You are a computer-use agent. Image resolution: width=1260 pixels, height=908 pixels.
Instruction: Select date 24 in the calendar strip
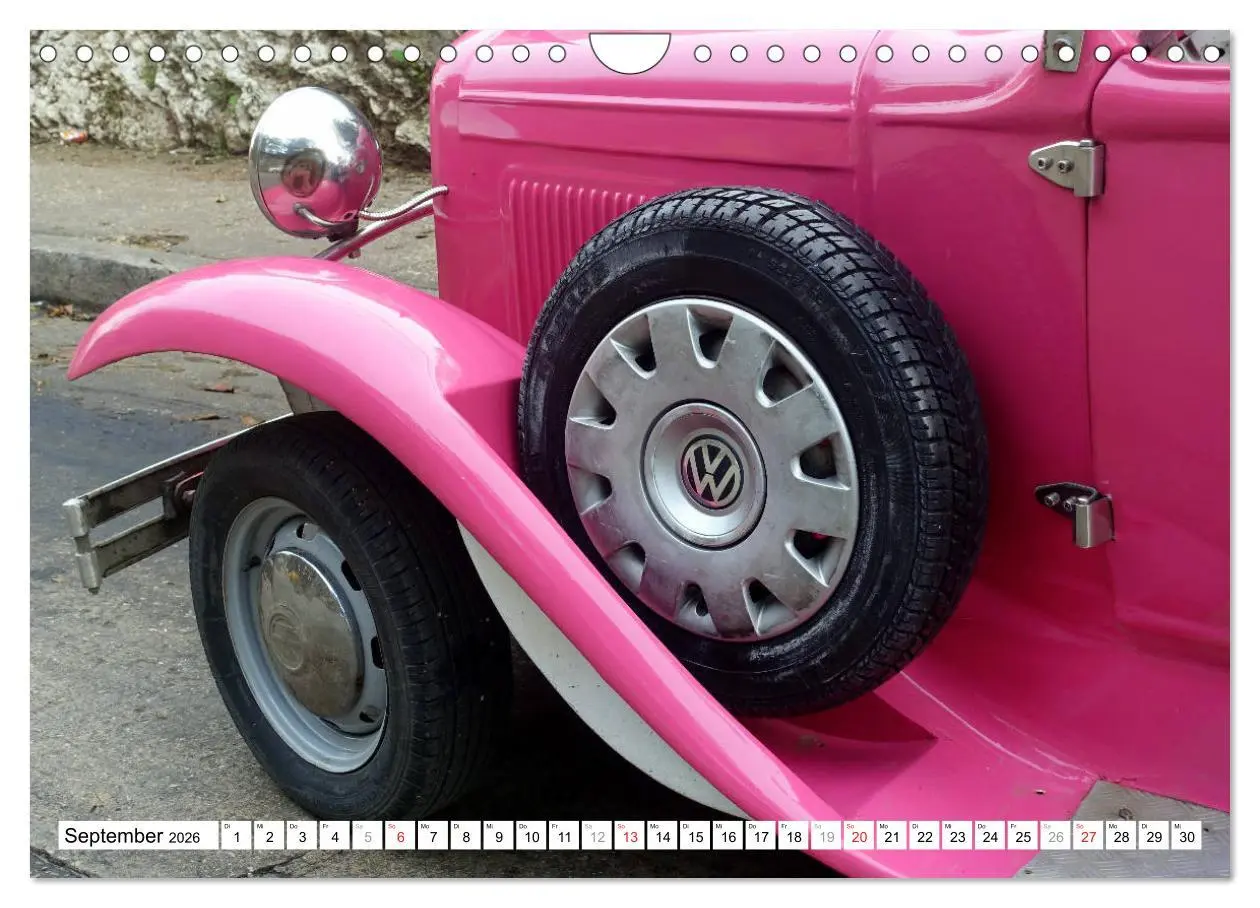click(989, 836)
